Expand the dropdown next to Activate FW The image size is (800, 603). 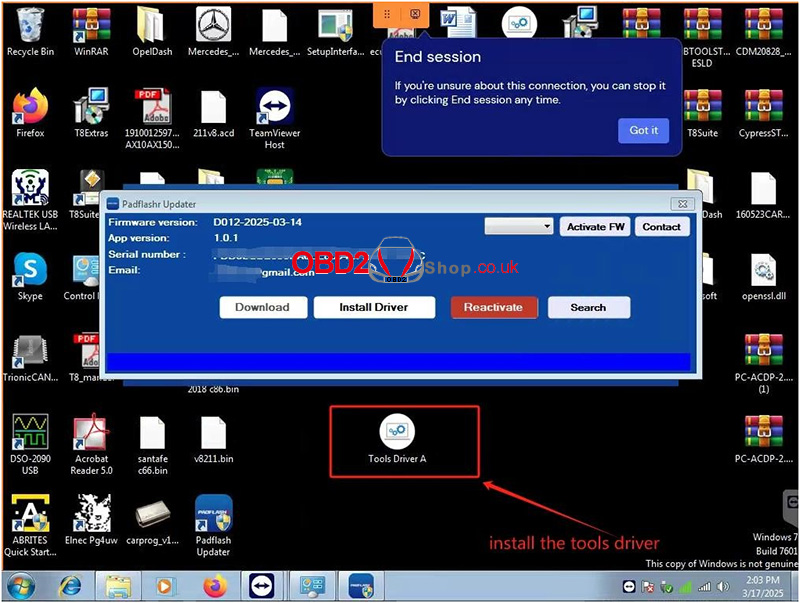coord(544,227)
